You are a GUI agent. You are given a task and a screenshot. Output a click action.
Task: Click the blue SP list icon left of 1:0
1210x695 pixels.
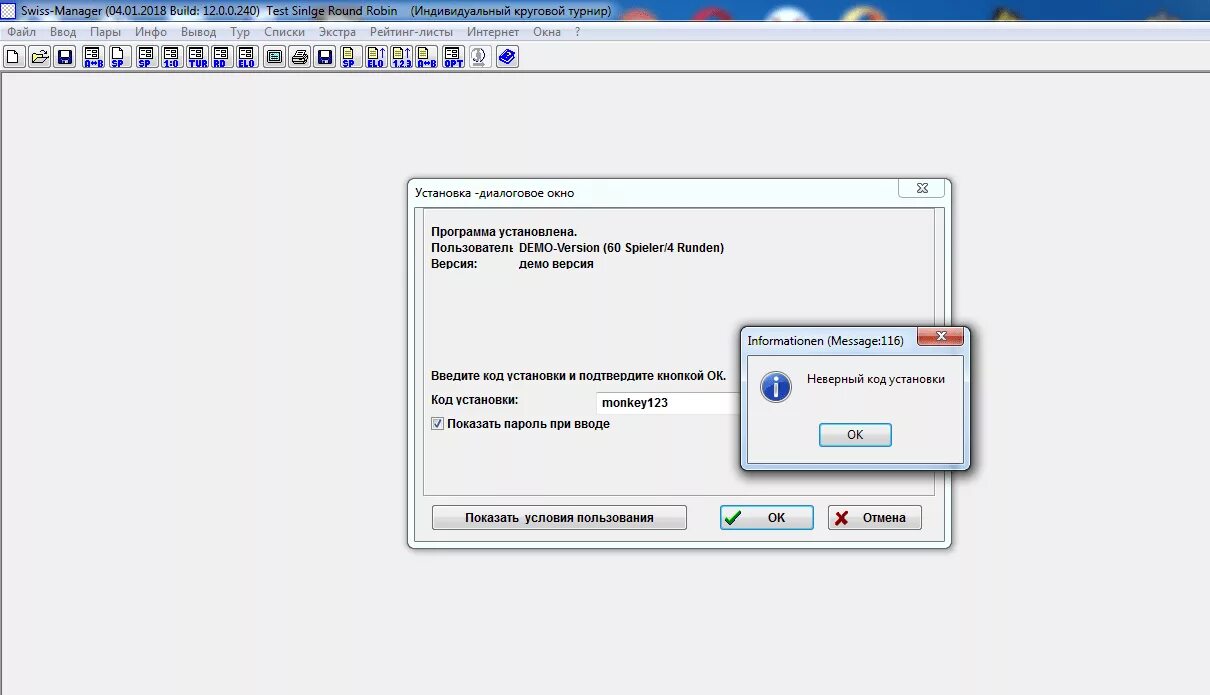tap(145, 57)
